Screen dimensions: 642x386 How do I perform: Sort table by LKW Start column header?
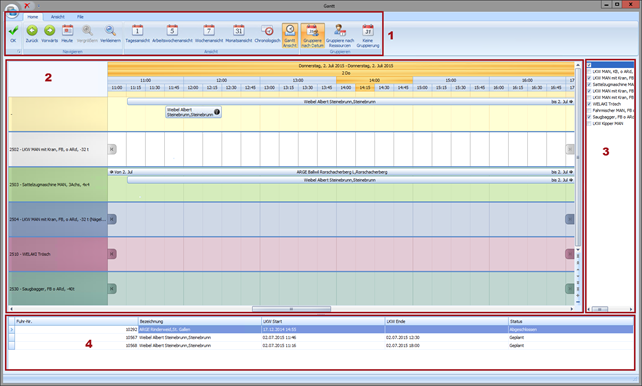(323, 321)
